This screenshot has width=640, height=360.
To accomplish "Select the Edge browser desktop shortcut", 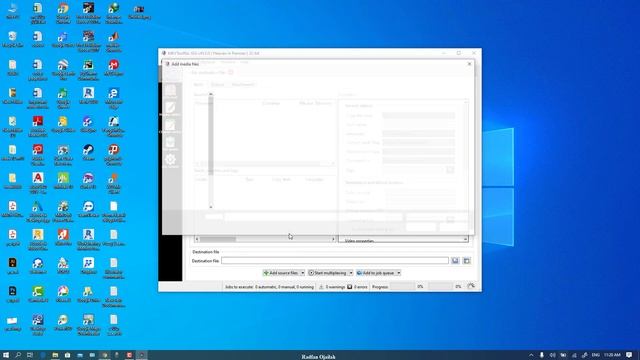I will pyautogui.click(x=113, y=96).
